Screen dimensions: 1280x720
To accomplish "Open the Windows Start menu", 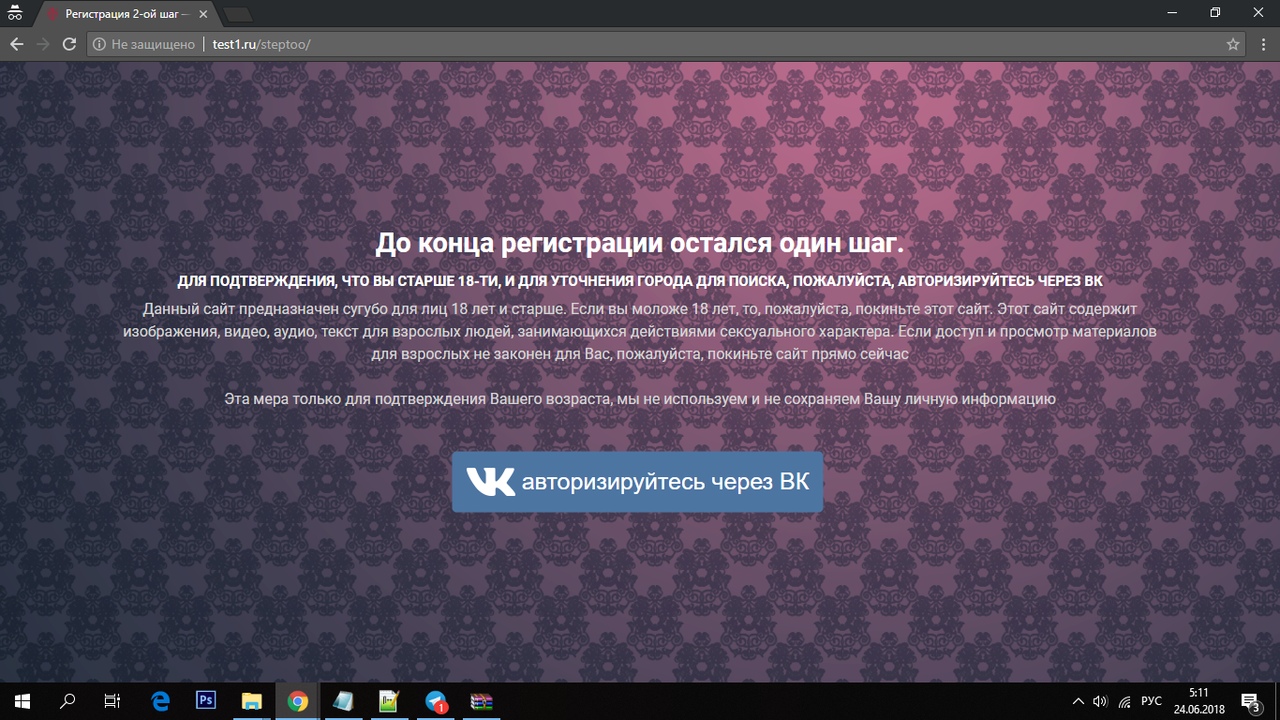I will [22, 701].
